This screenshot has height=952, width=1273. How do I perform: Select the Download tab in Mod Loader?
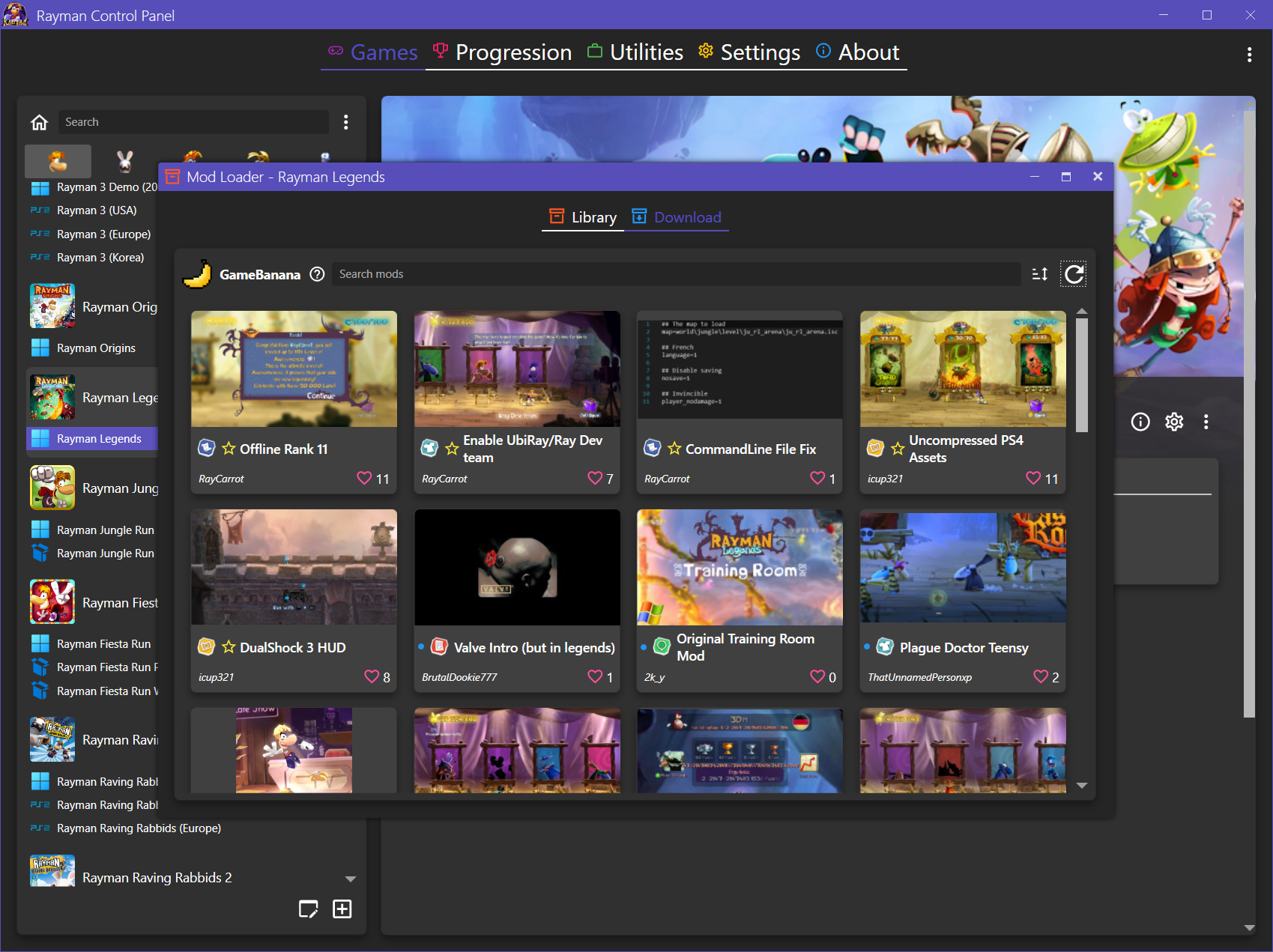point(677,217)
